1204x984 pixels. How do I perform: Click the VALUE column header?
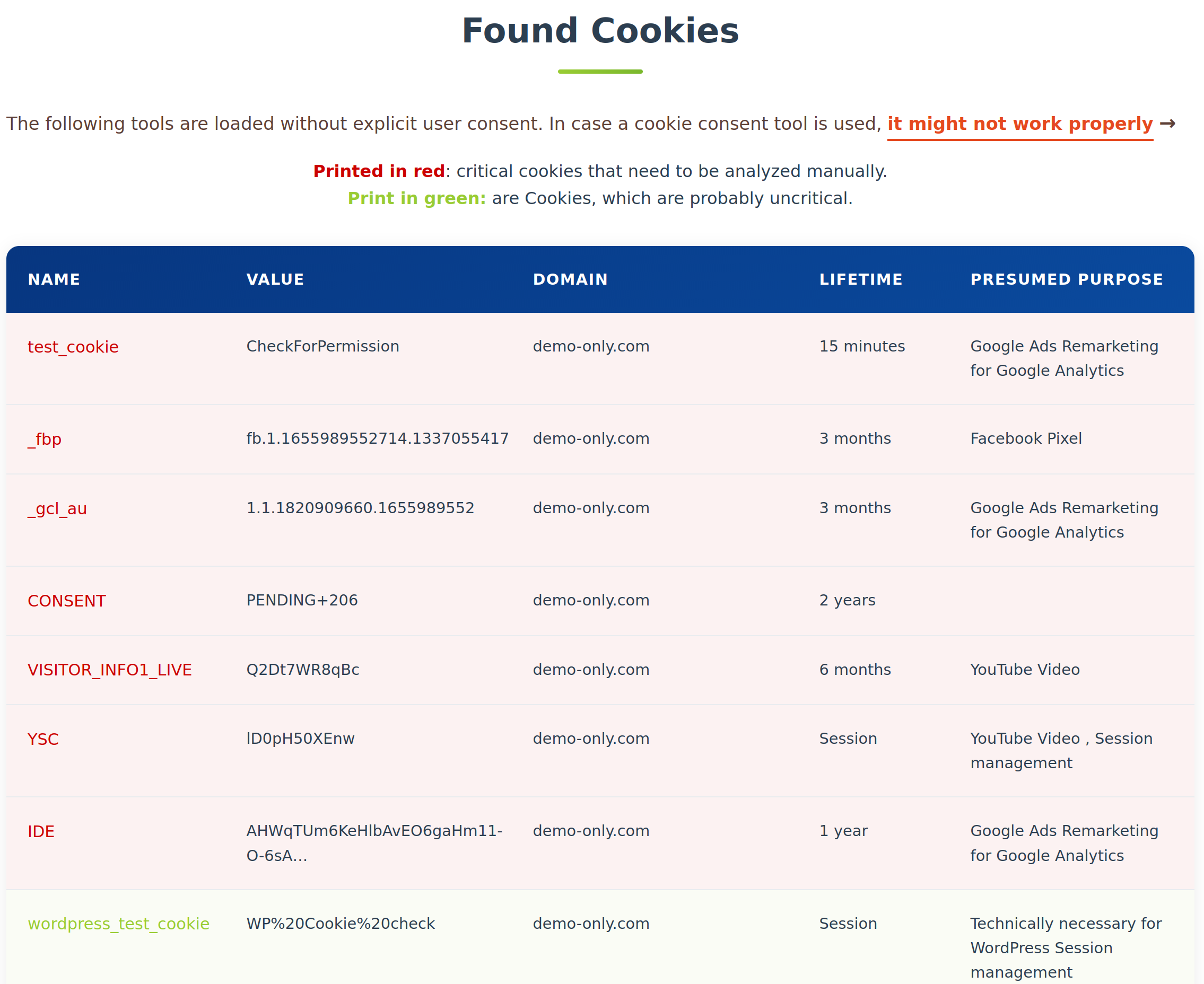[x=275, y=279]
